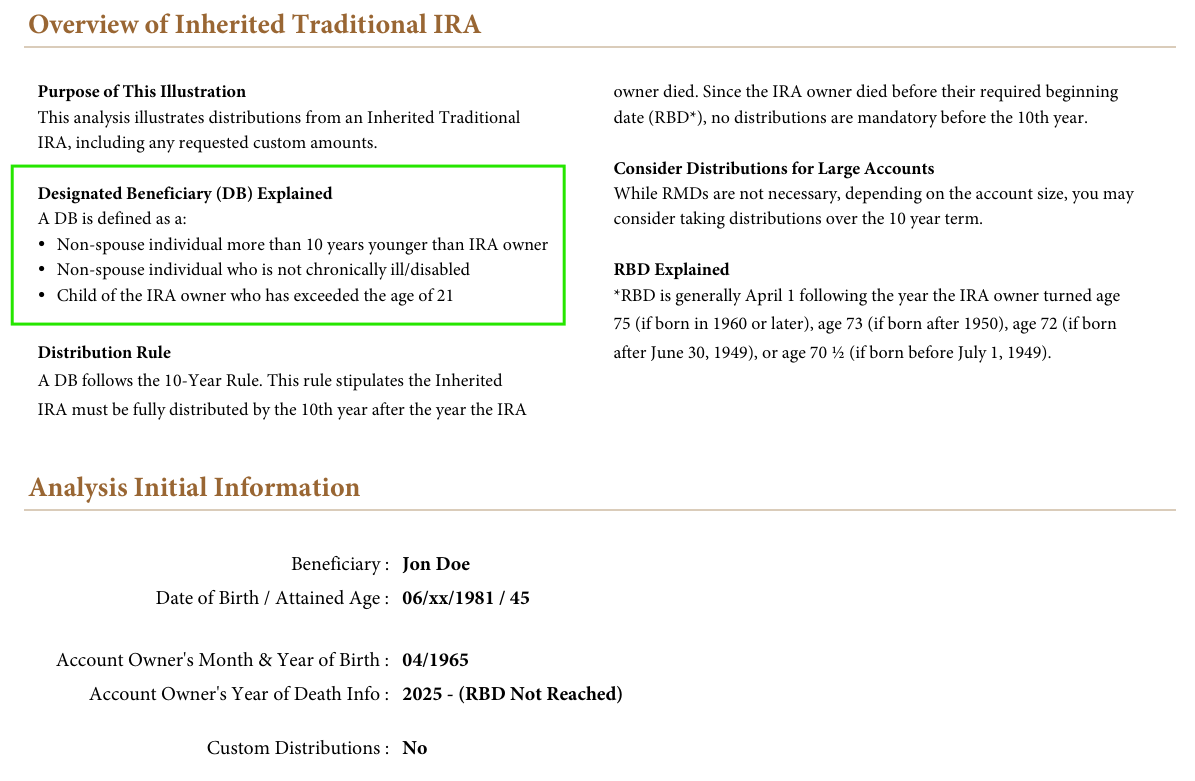Click the 'RBD Explained' heading

click(671, 270)
